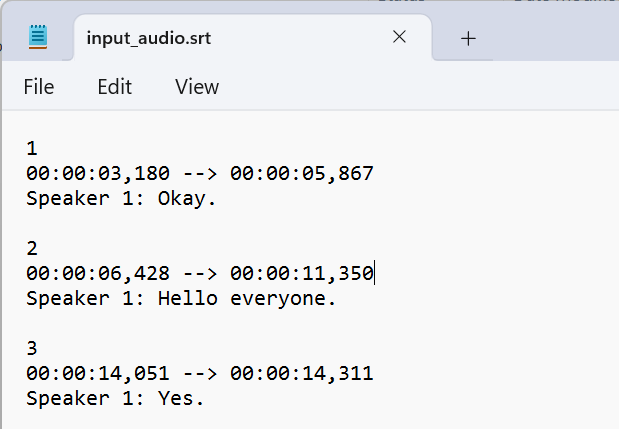Click subtitle index number 3
Screen dimensions: 619x429
pos(32,348)
